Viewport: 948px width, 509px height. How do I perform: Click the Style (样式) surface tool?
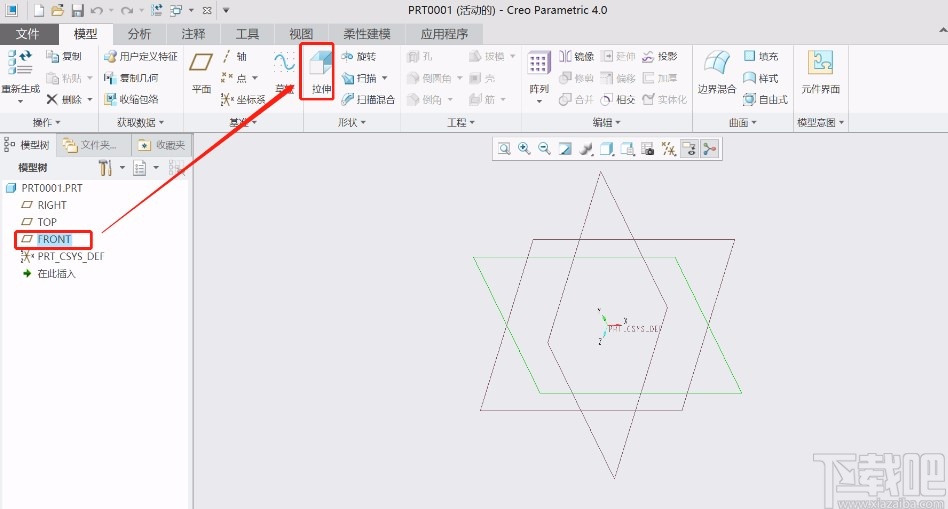point(760,78)
